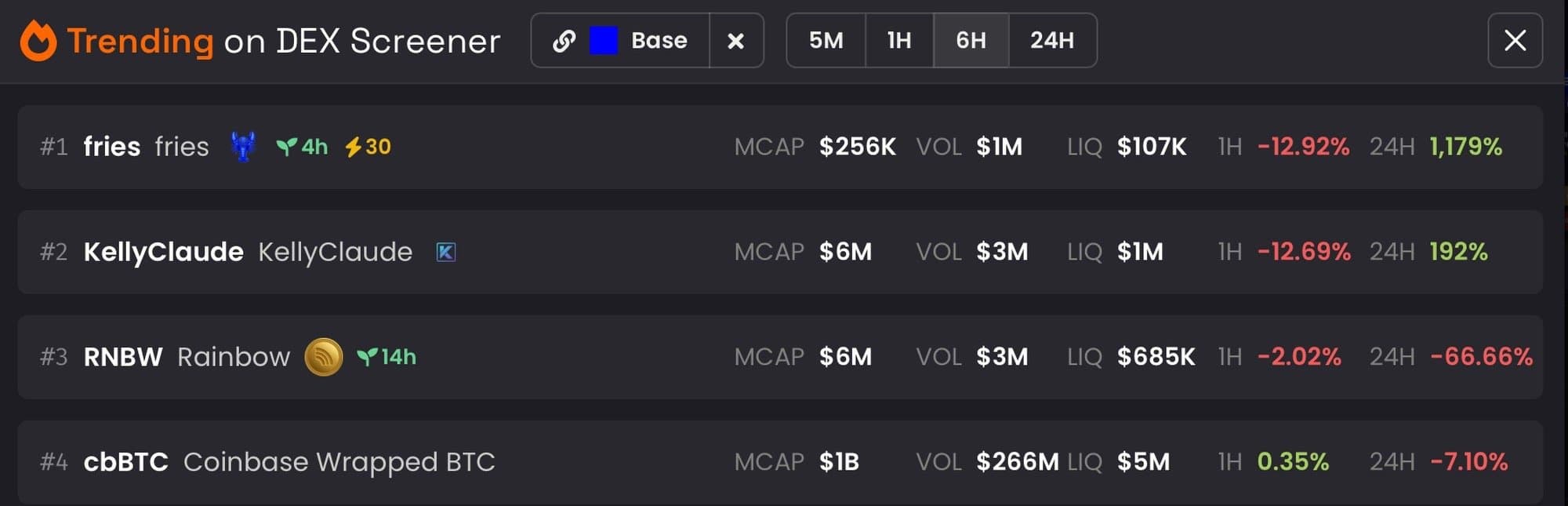Click the blue Base chain square icon
This screenshot has width=1568, height=506.
tap(603, 41)
